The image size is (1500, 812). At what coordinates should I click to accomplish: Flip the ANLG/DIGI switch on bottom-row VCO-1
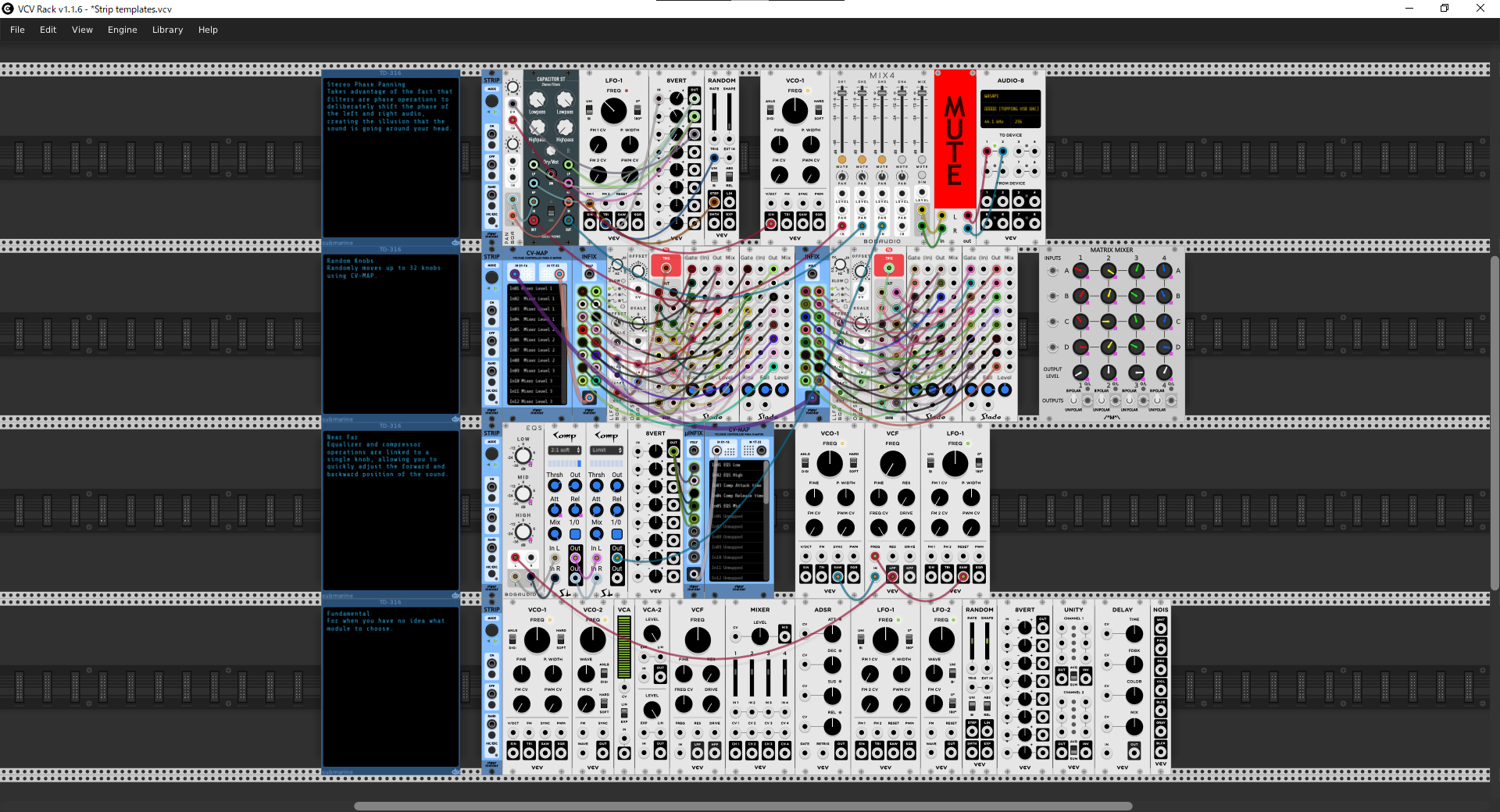(x=512, y=639)
